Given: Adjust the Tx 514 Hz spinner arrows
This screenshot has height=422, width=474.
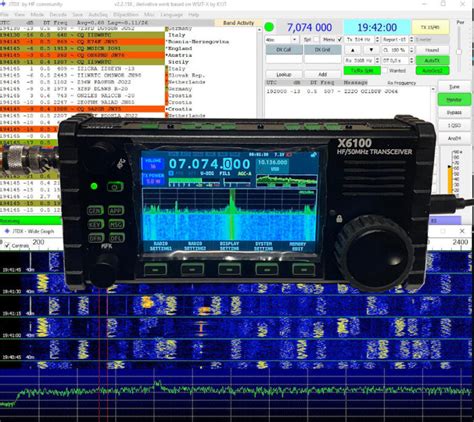Looking at the screenshot, I should (377, 39).
